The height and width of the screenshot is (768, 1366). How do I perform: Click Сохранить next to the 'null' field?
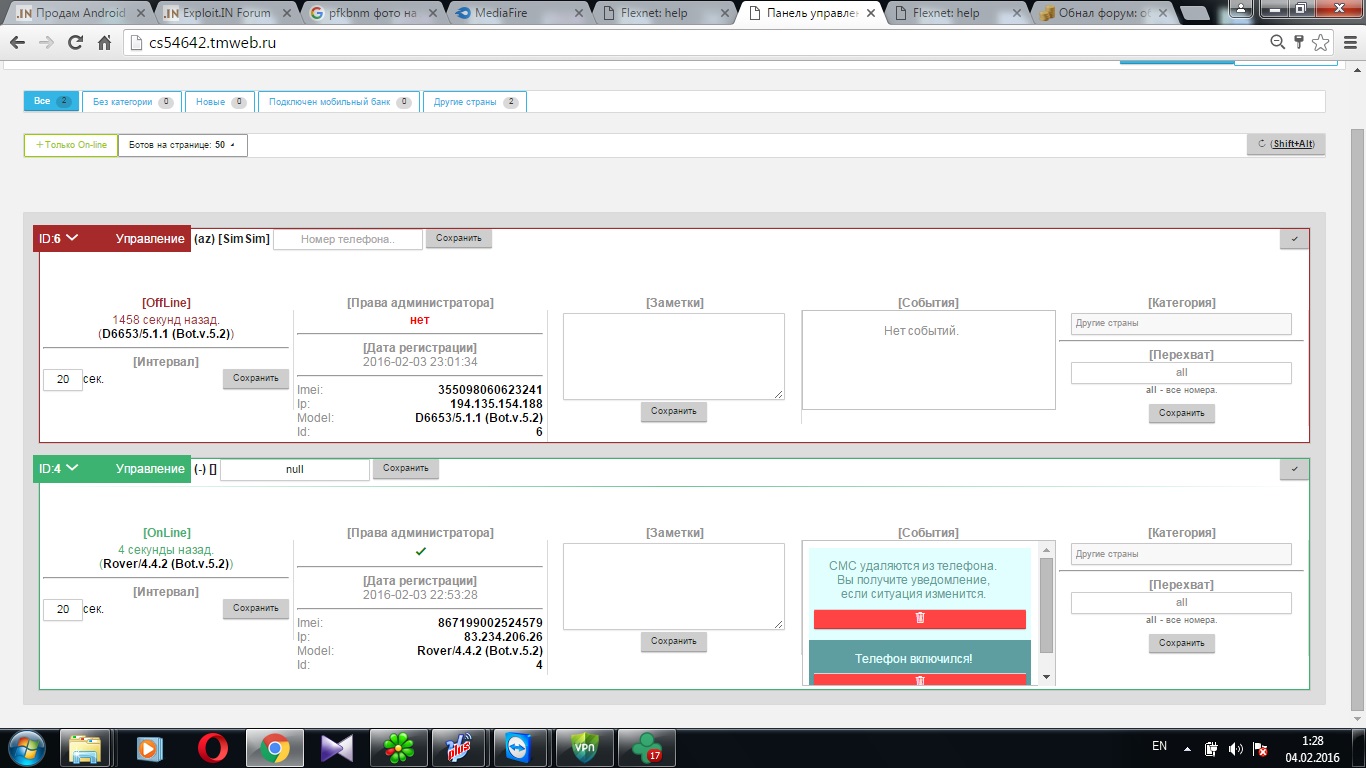pos(406,468)
